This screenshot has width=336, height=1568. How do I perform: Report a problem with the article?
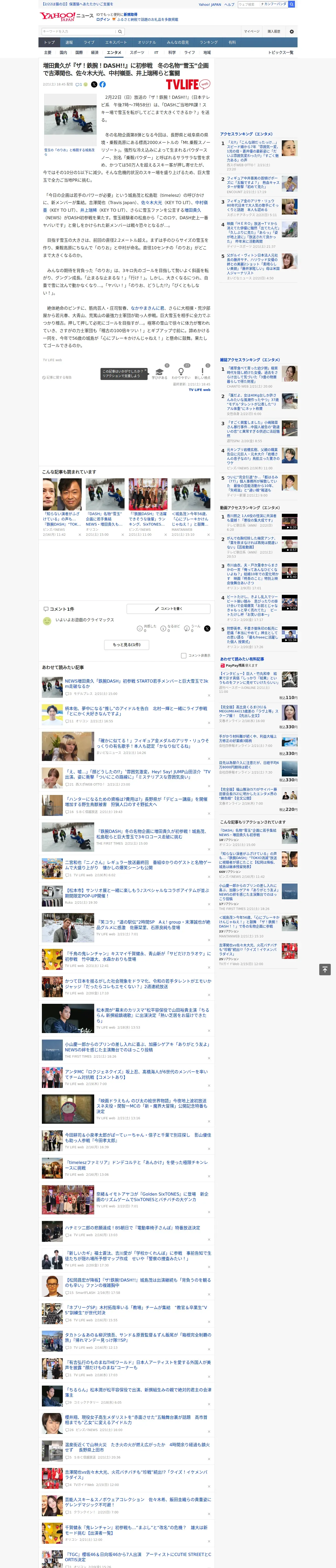point(57,377)
